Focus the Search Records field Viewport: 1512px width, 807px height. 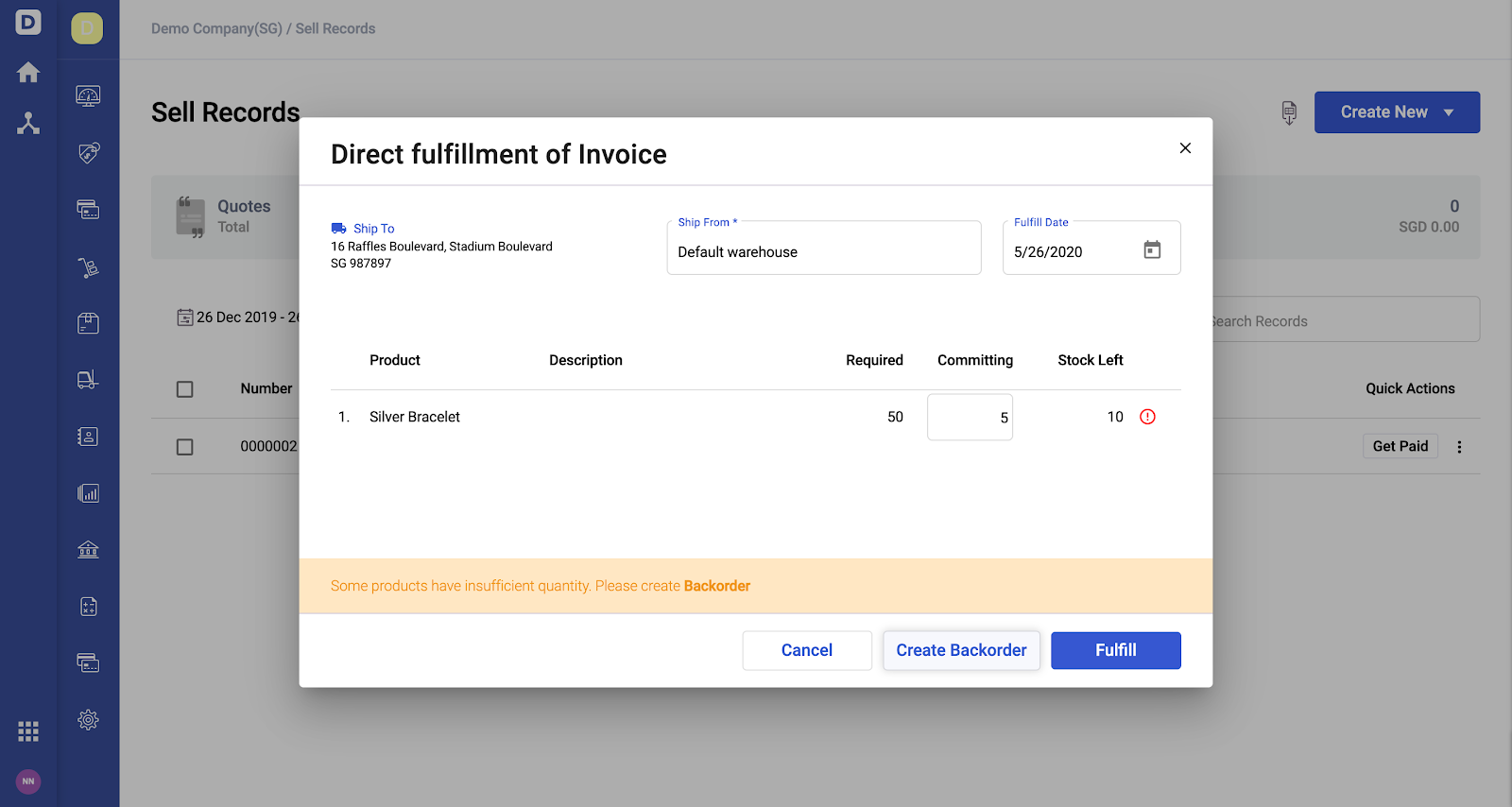pyautogui.click(x=1346, y=320)
